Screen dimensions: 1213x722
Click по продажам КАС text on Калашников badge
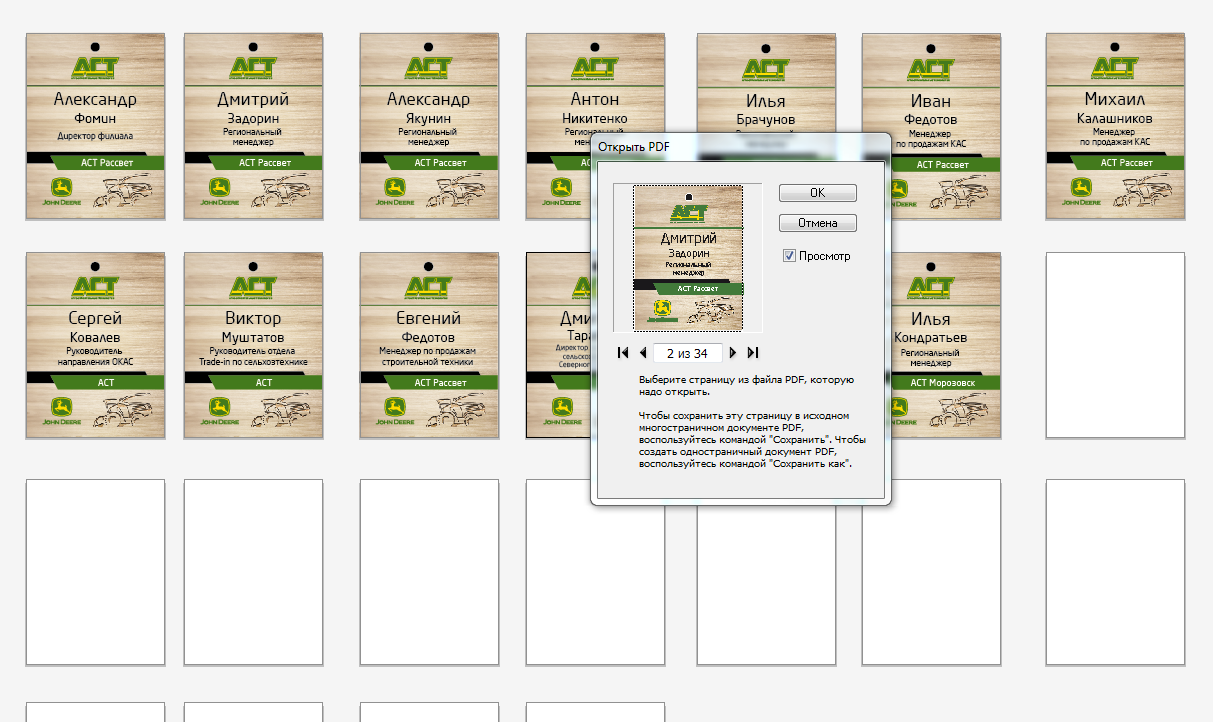1115,141
